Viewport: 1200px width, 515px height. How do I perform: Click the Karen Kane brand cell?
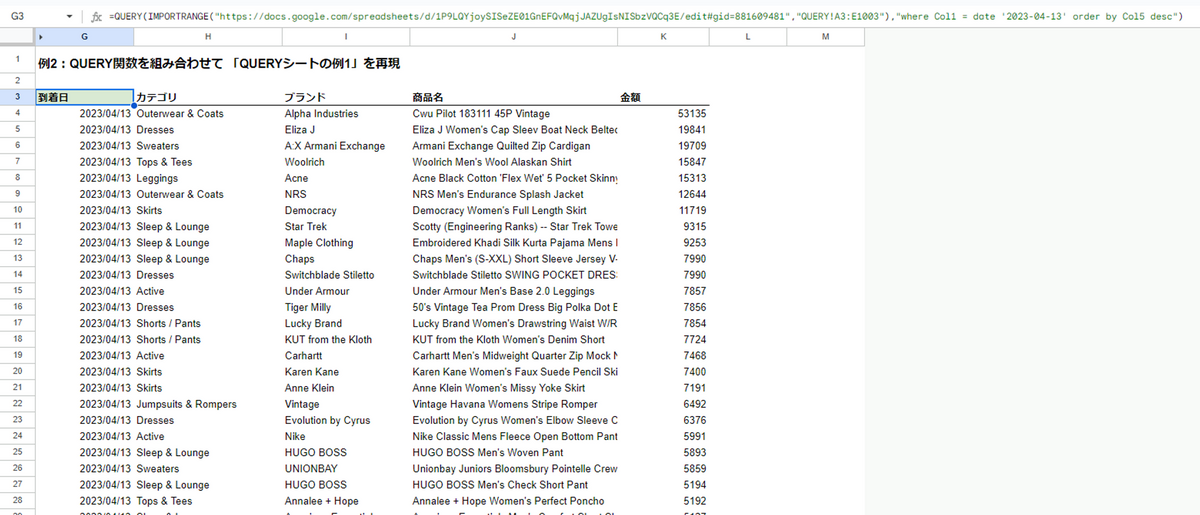(345, 372)
